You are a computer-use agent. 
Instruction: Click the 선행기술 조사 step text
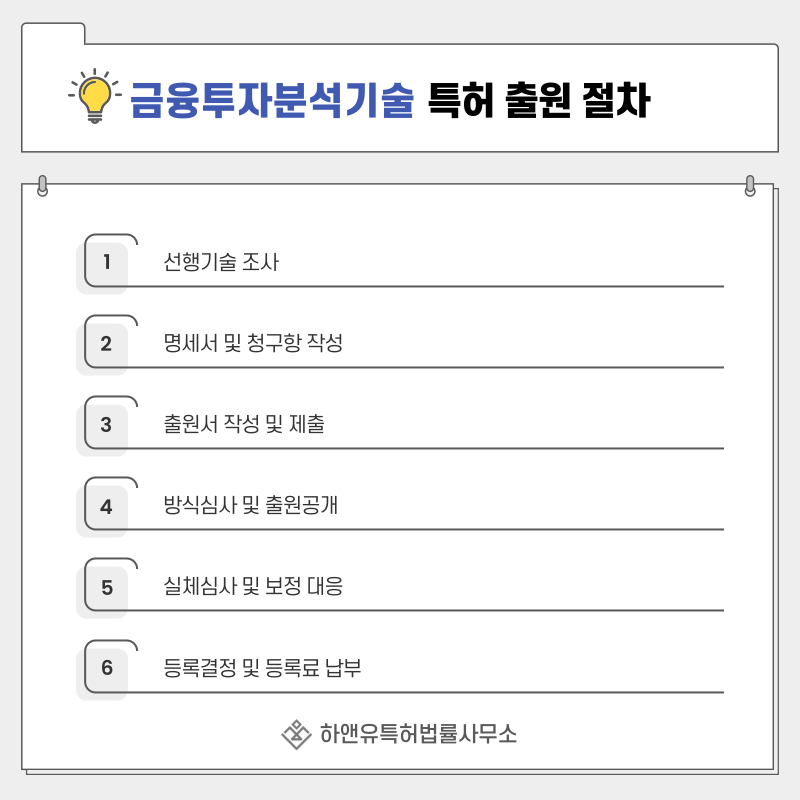(x=221, y=262)
